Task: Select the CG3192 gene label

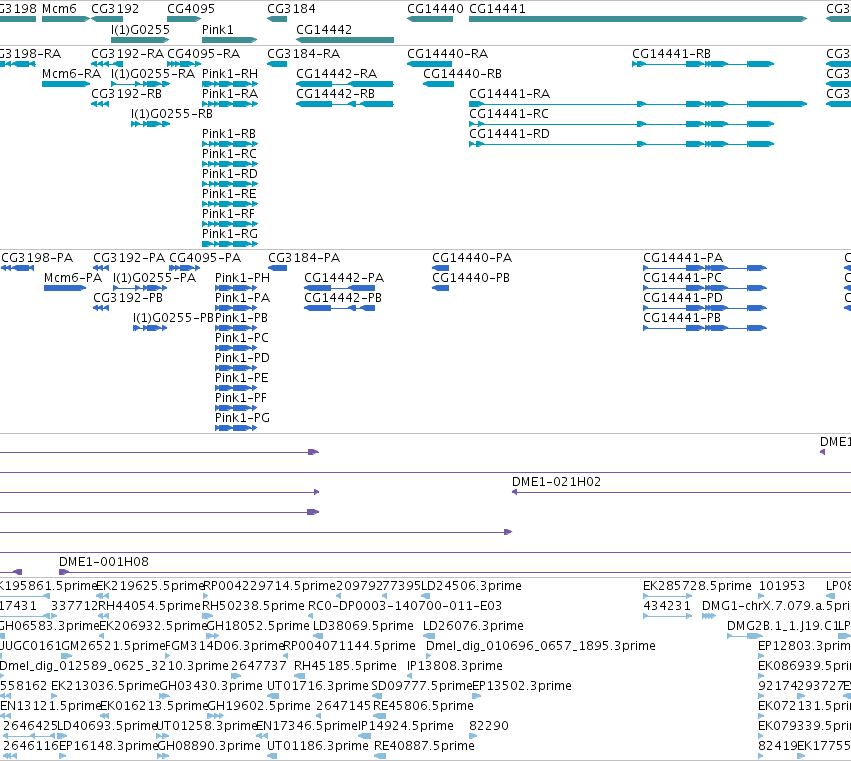Action: (x=115, y=9)
